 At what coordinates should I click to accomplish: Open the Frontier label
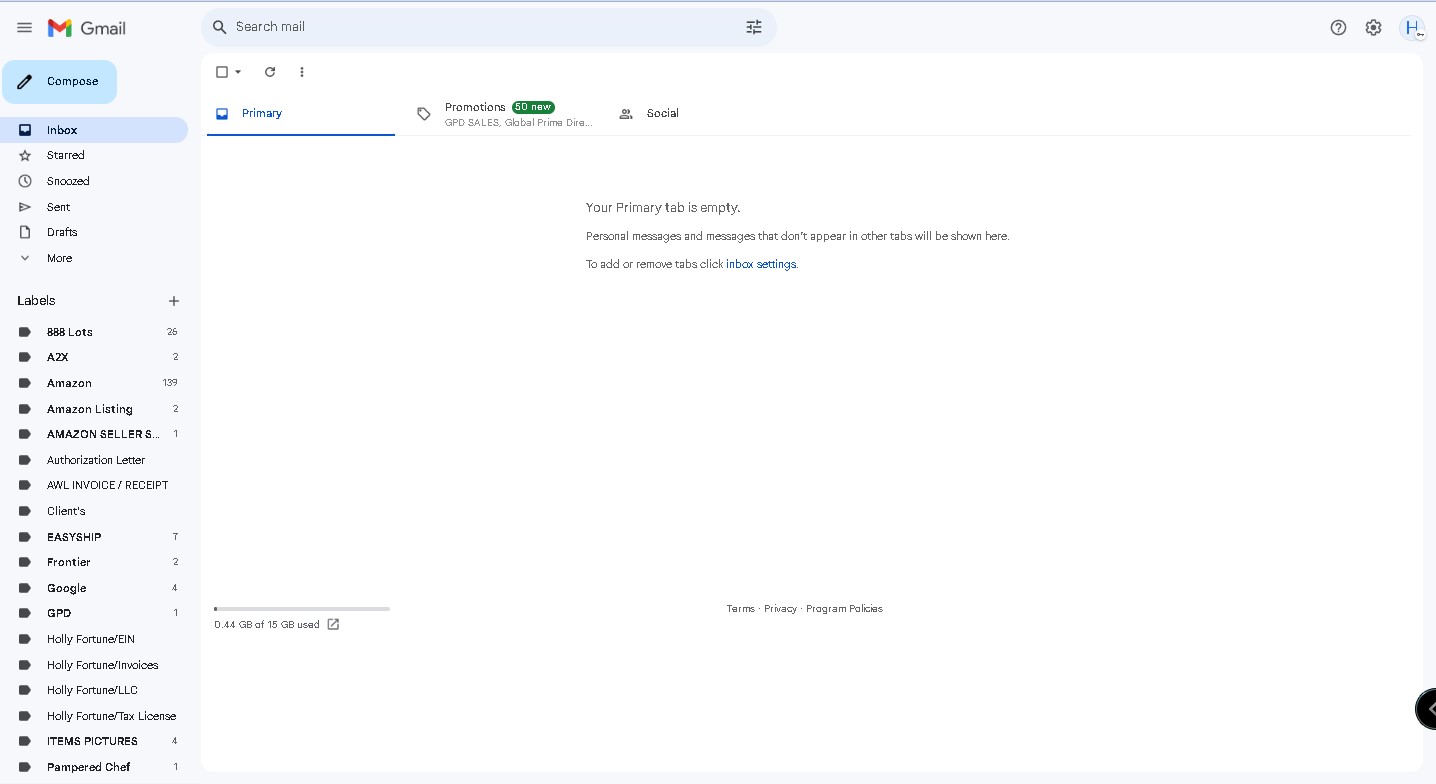tap(94, 562)
